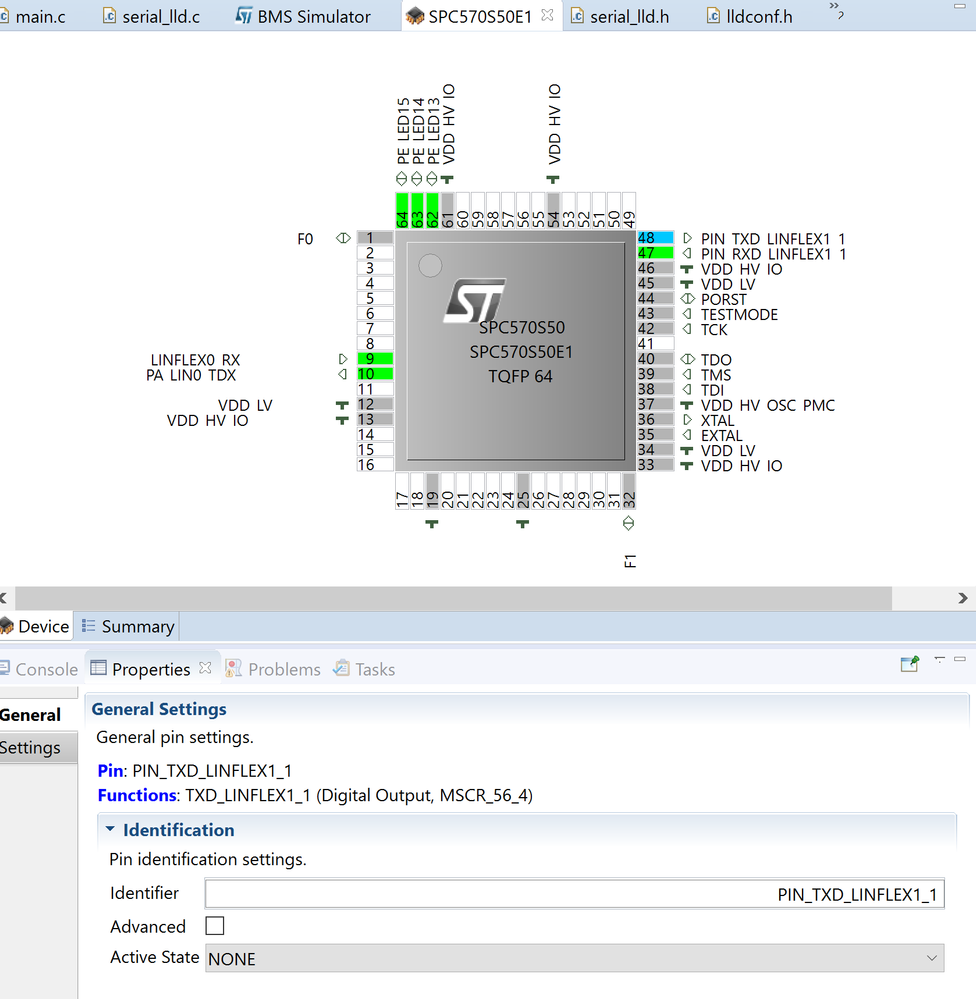
Task: Click the power symbol below pin 25
Action: [x=522, y=524]
